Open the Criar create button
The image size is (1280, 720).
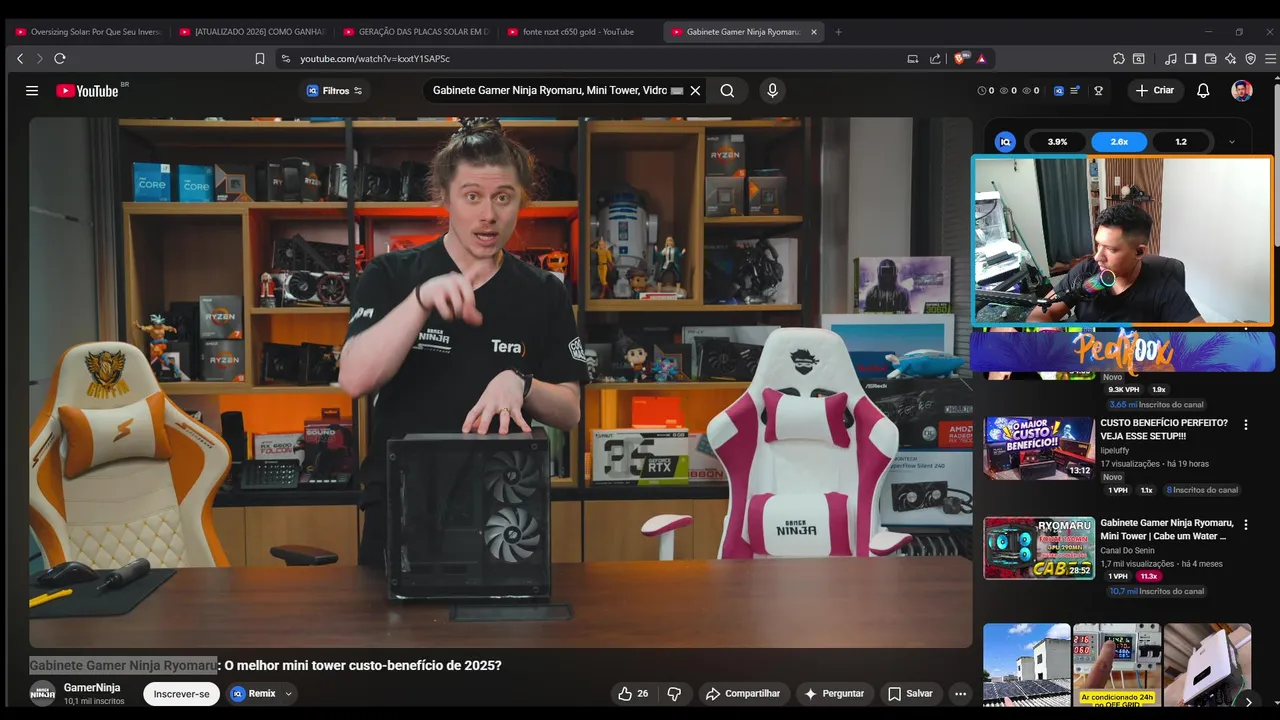coord(1155,91)
